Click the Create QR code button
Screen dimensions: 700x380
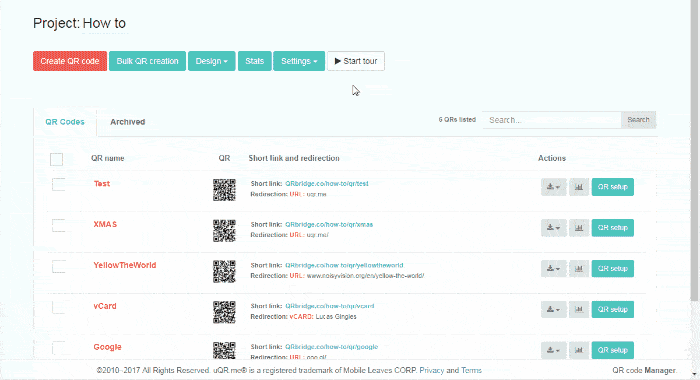70,61
